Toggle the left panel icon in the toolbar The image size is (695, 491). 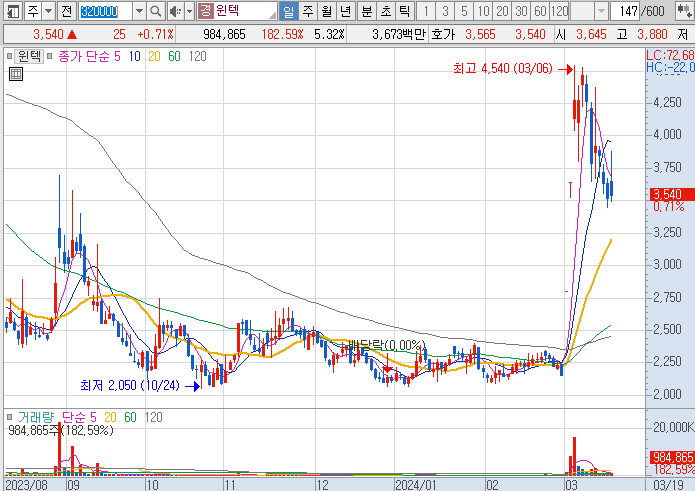click(13, 11)
